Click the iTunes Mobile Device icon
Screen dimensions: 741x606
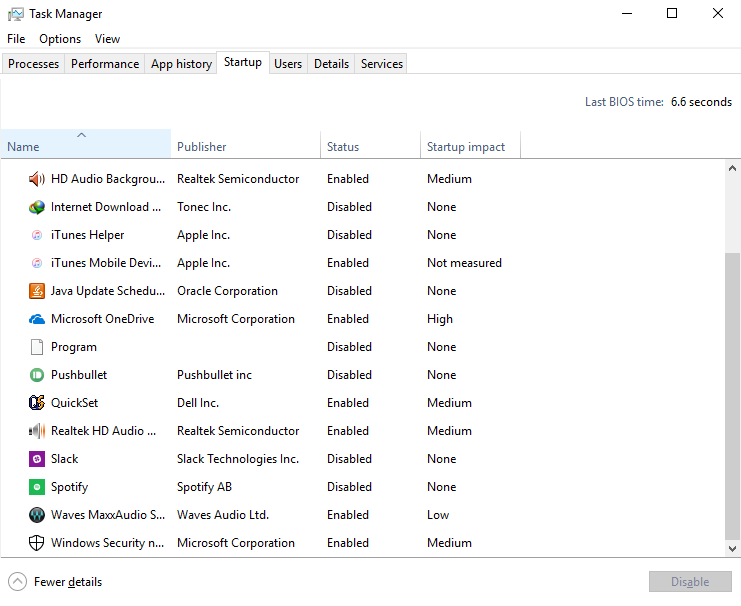coord(37,263)
